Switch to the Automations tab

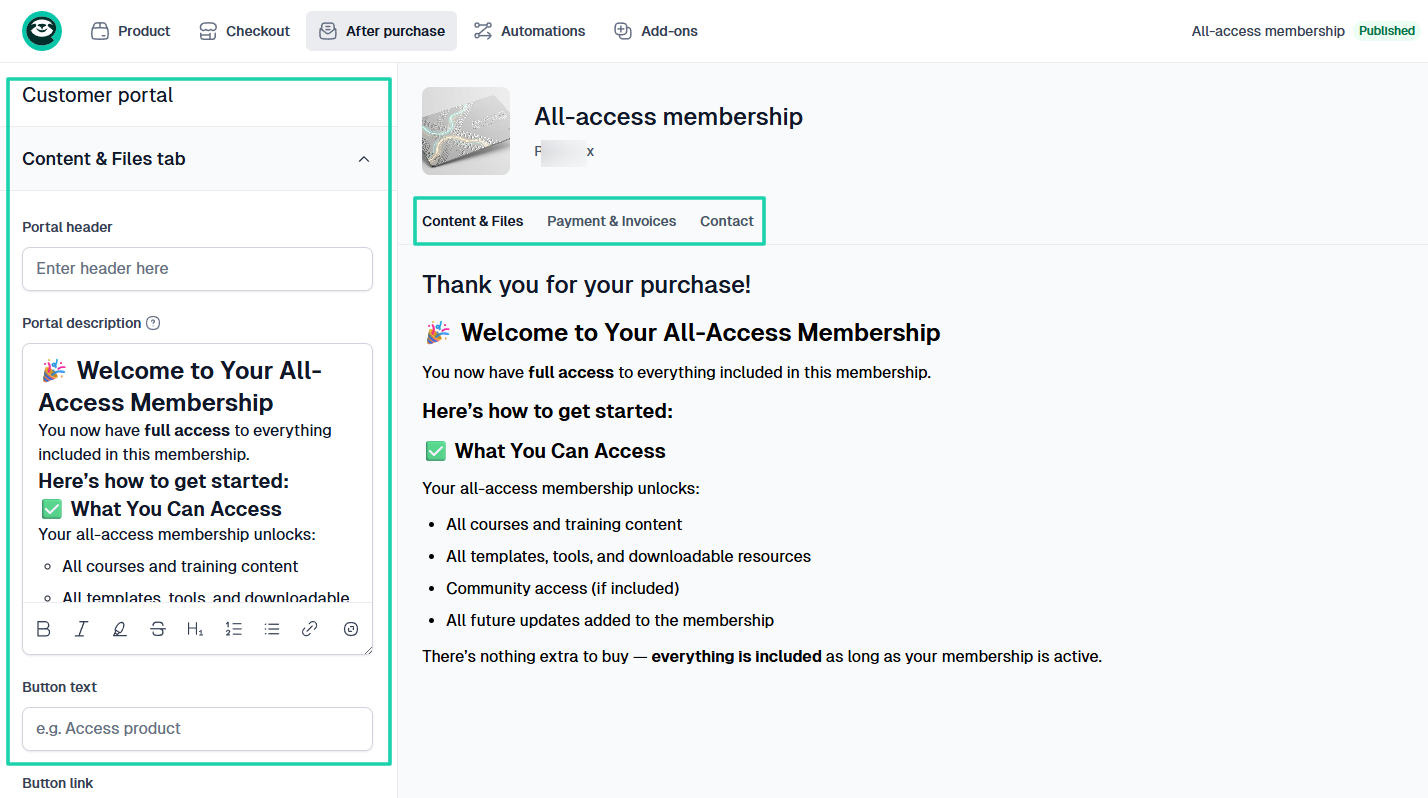point(530,31)
